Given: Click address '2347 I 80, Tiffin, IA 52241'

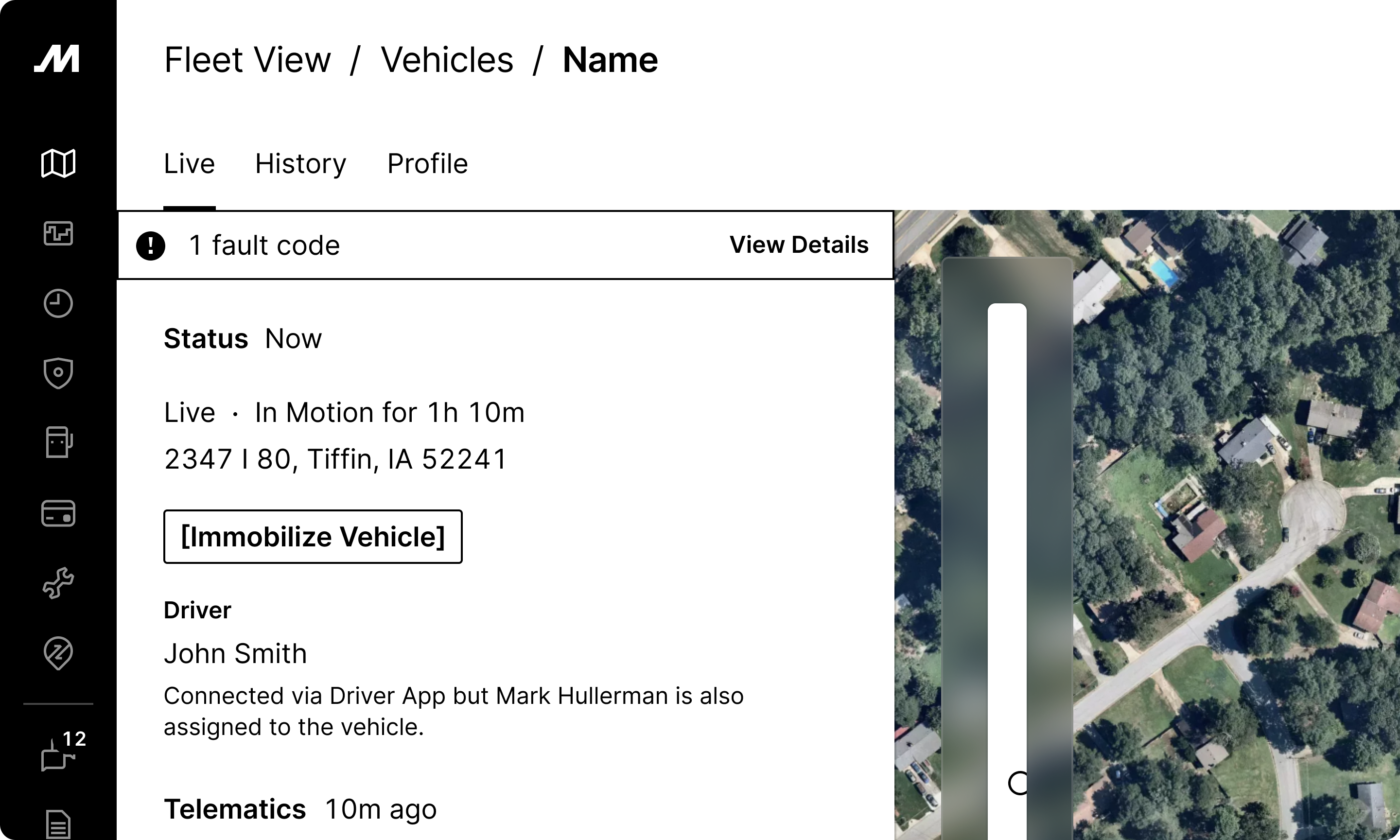Looking at the screenshot, I should [x=335, y=459].
